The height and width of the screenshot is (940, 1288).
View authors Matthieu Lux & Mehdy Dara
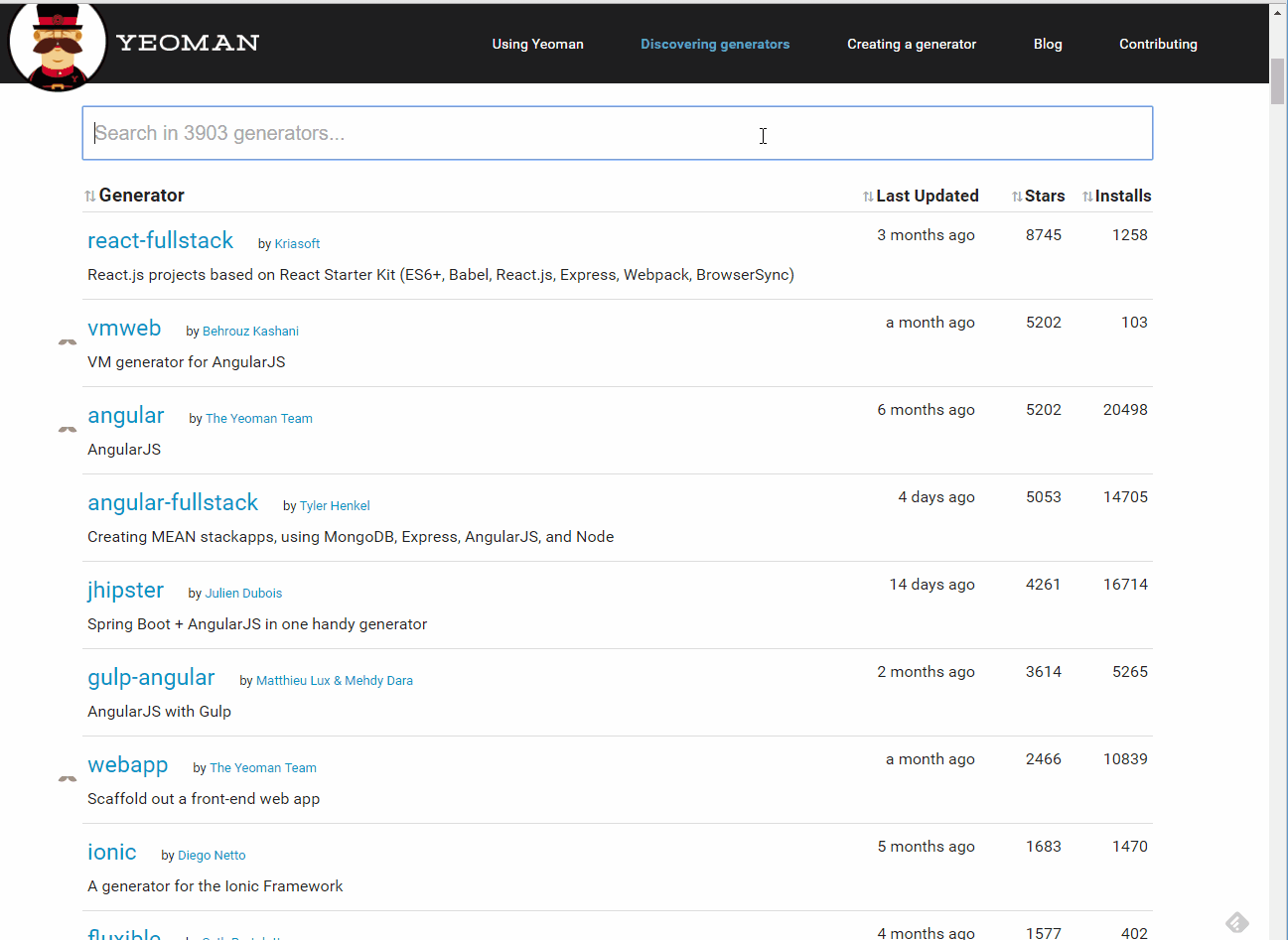pyautogui.click(x=335, y=681)
